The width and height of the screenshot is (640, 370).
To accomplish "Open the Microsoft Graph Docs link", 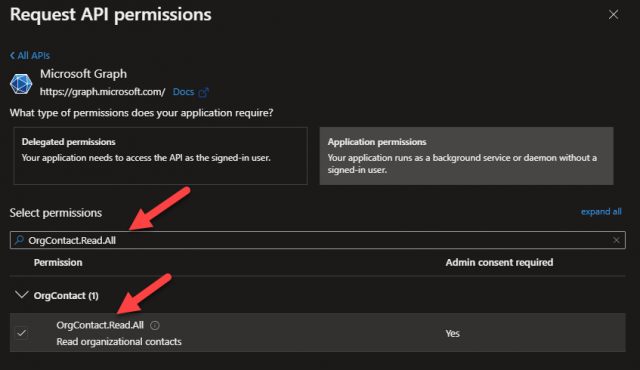I will click(x=183, y=92).
